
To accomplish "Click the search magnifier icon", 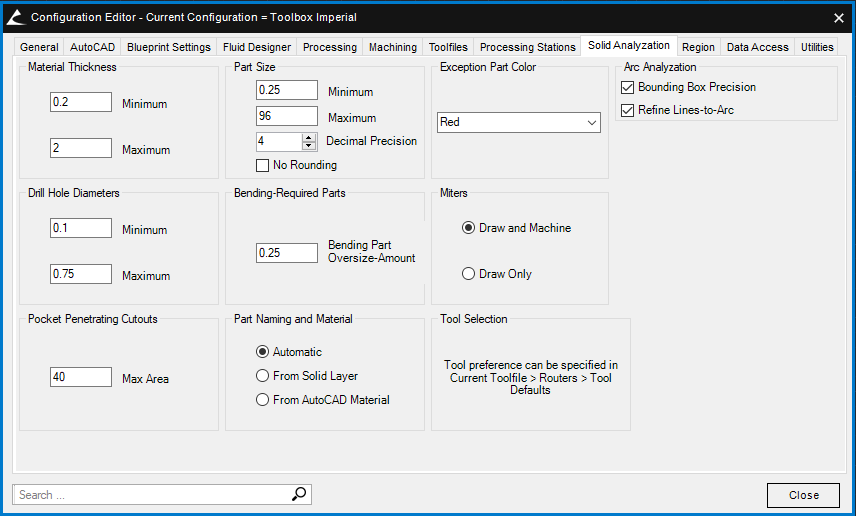I will click(x=299, y=494).
